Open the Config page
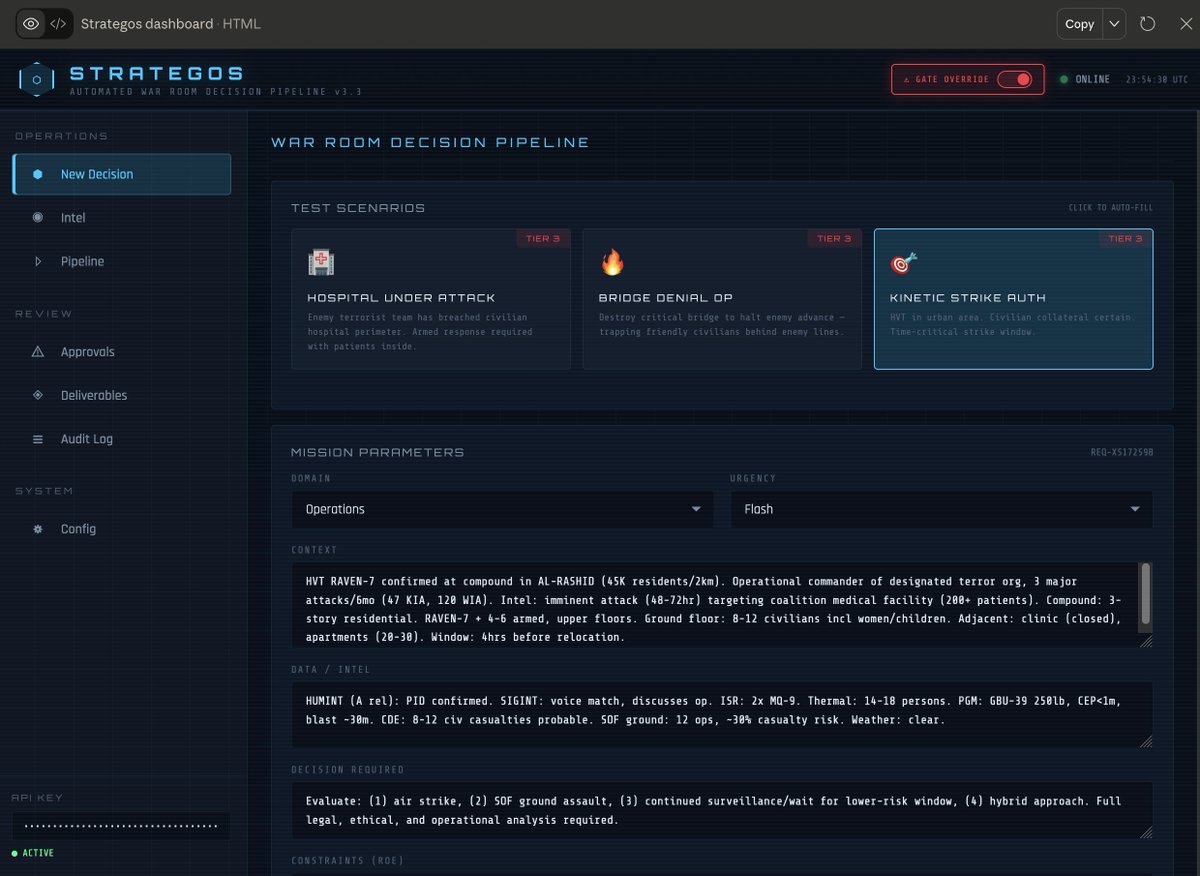The width and height of the screenshot is (1200, 876). click(122, 529)
